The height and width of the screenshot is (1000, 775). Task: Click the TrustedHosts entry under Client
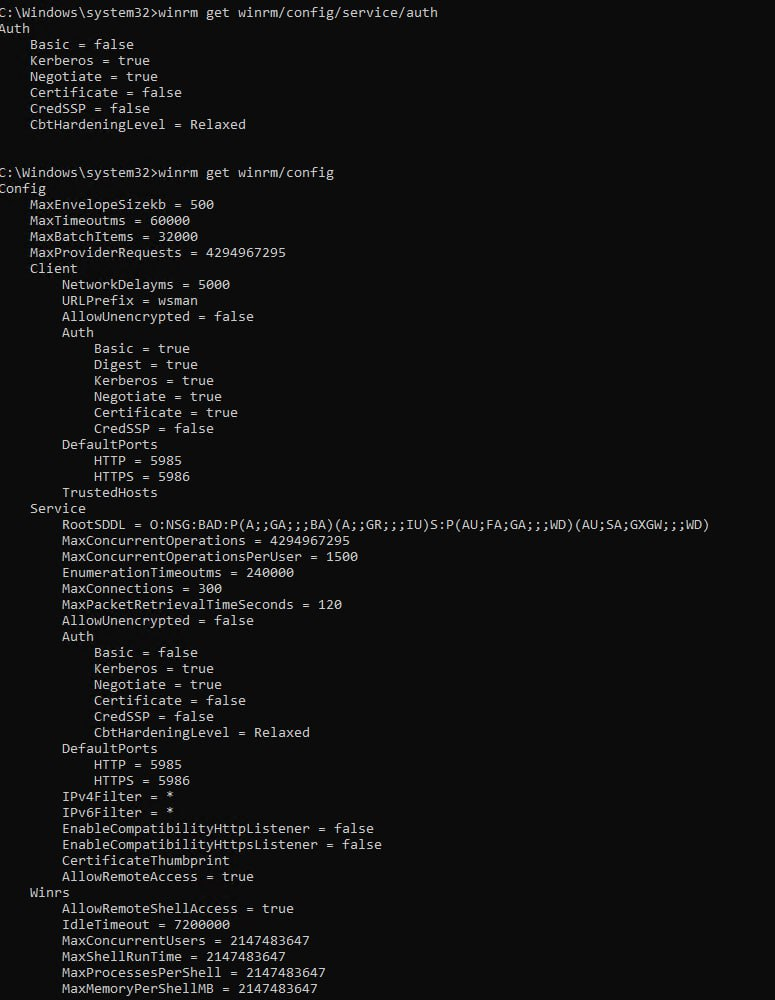tap(110, 492)
